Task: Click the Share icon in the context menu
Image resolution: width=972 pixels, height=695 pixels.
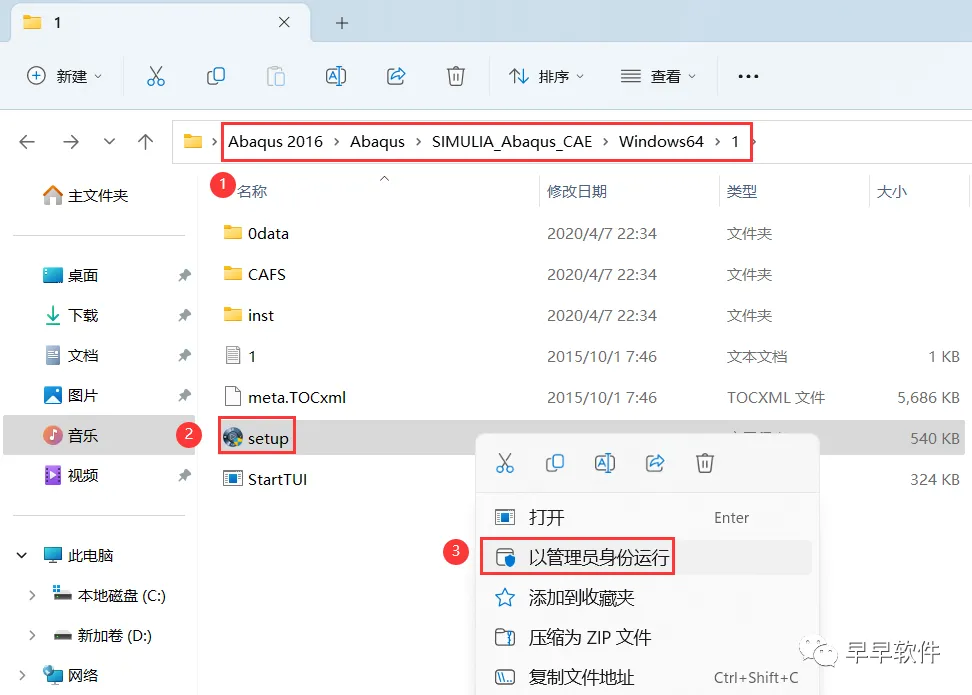Action: tap(655, 463)
